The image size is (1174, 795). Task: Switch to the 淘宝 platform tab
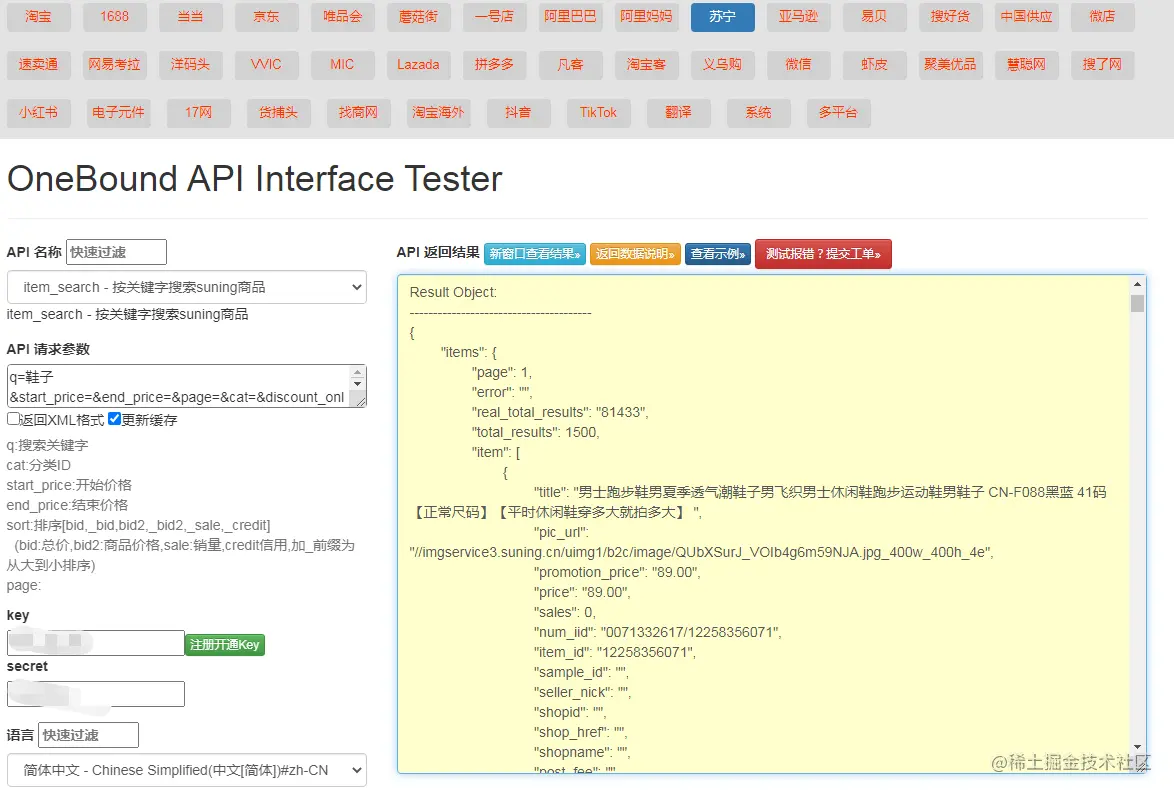click(x=38, y=16)
